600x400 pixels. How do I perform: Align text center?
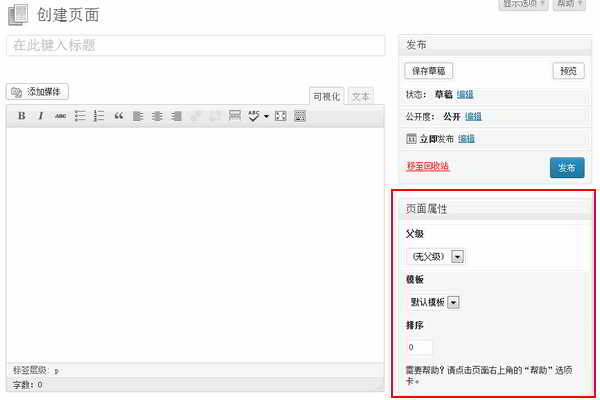pyautogui.click(x=157, y=116)
